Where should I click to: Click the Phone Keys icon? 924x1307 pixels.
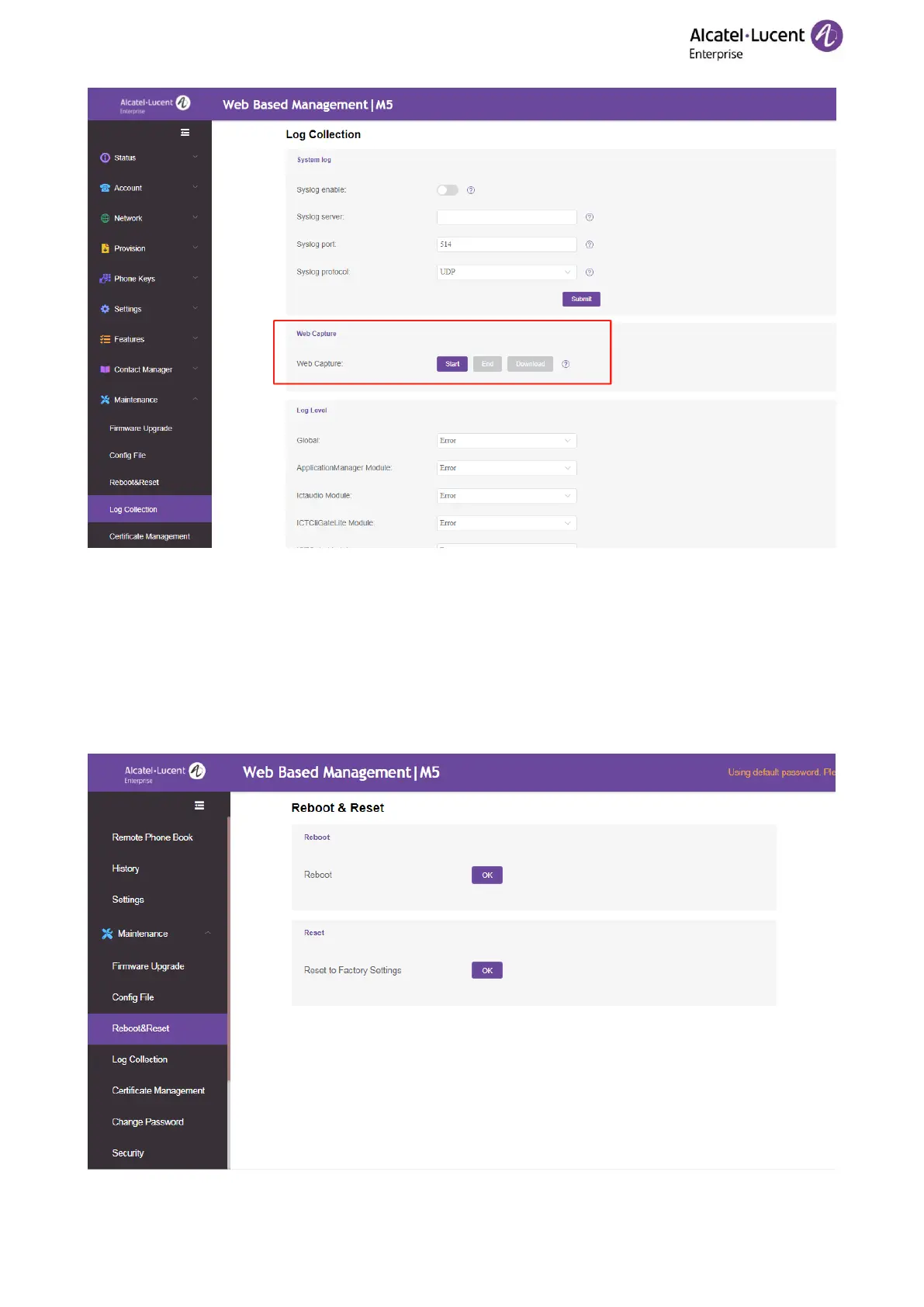(105, 279)
